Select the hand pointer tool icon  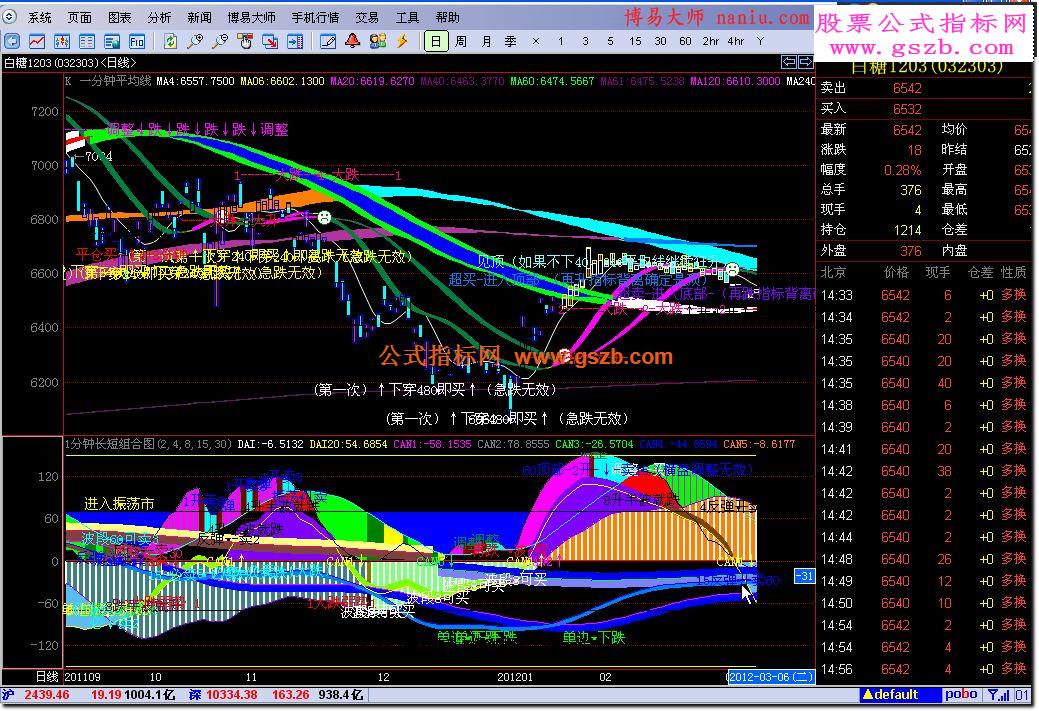tap(245, 42)
